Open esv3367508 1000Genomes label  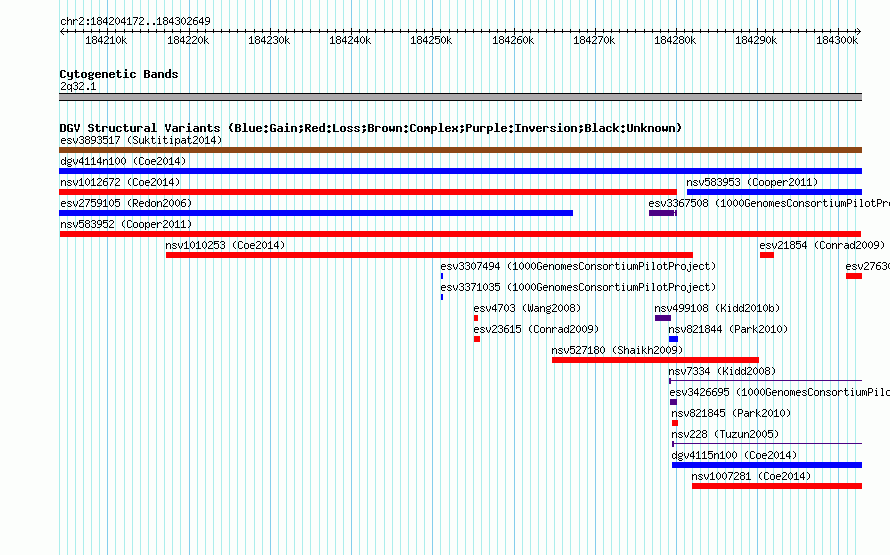pos(769,203)
